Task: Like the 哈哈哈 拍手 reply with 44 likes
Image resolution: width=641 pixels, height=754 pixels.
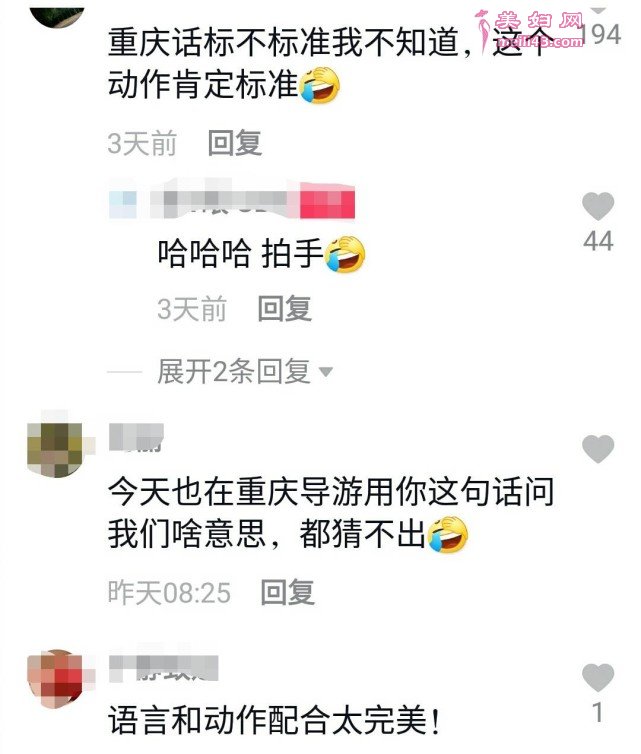Action: 598,206
